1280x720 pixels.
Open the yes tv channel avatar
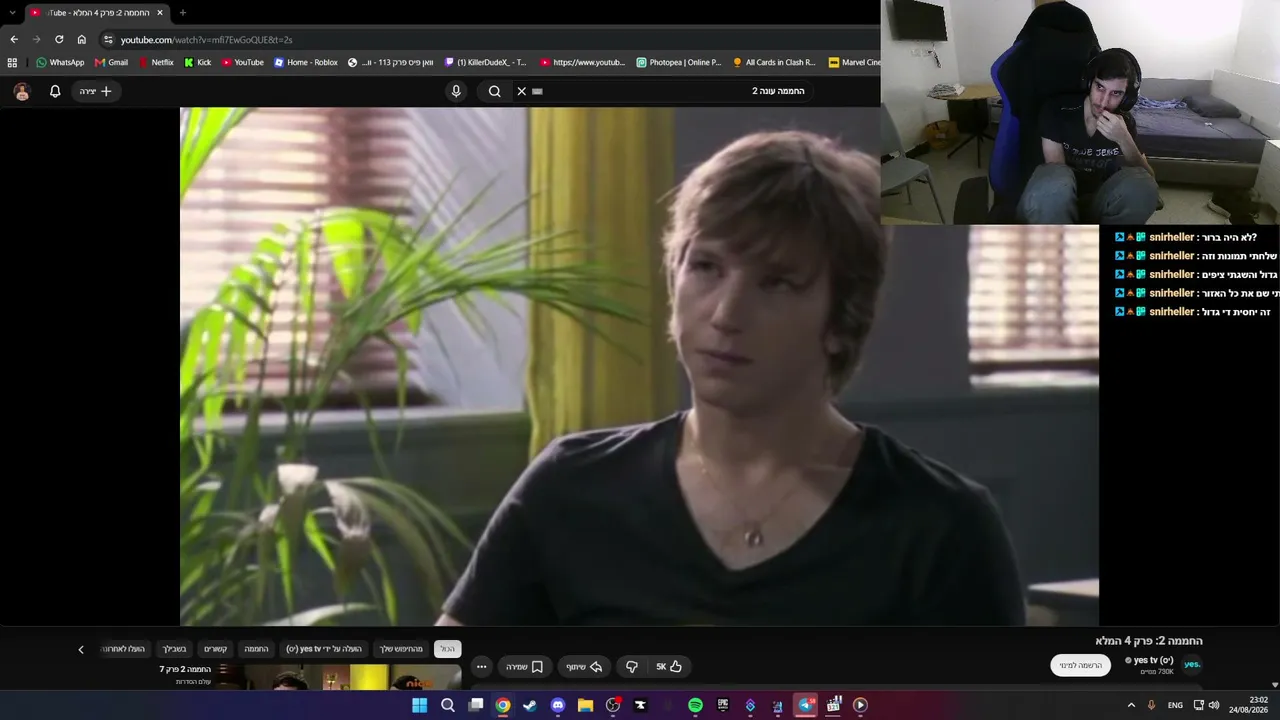(x=1192, y=664)
